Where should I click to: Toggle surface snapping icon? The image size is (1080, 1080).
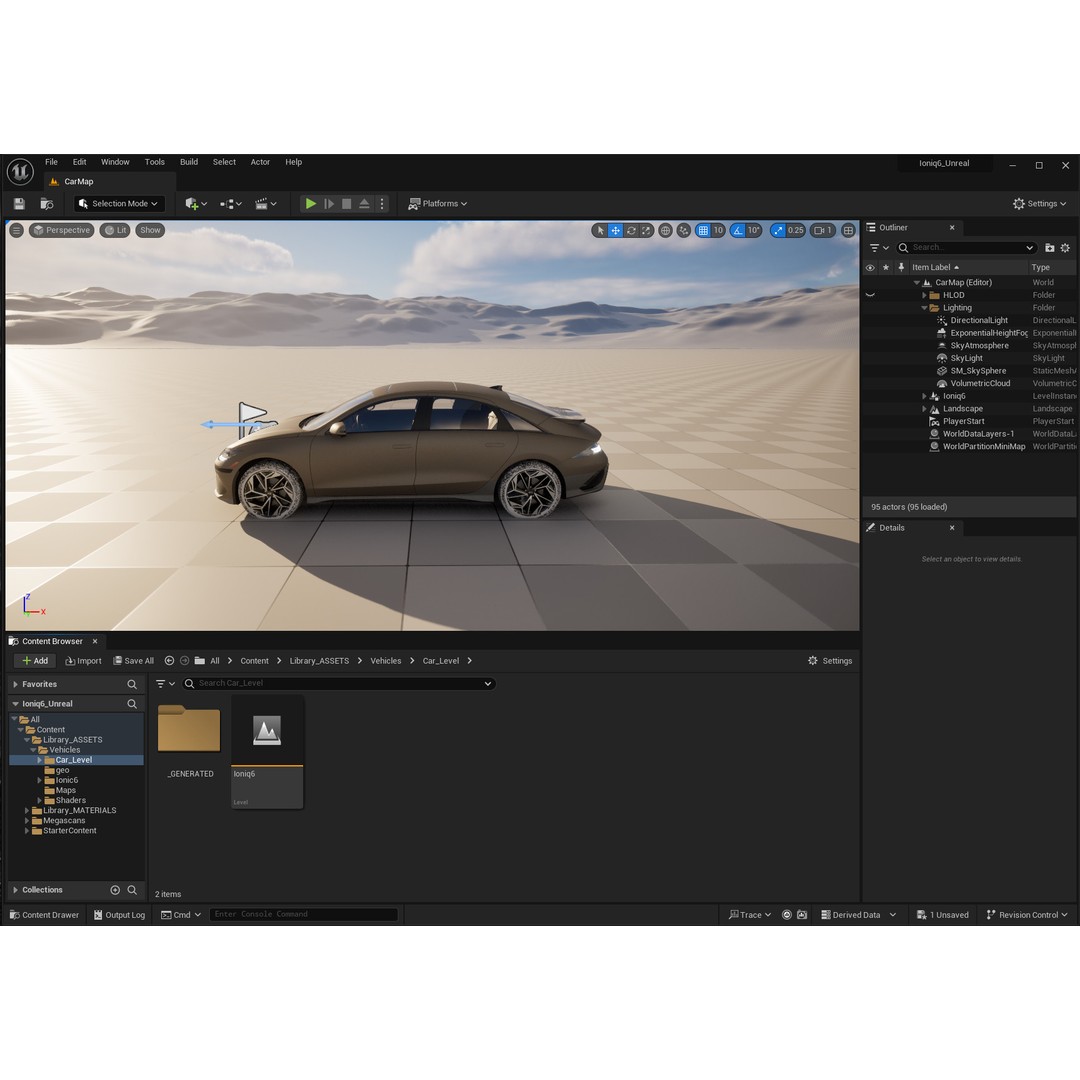(683, 231)
